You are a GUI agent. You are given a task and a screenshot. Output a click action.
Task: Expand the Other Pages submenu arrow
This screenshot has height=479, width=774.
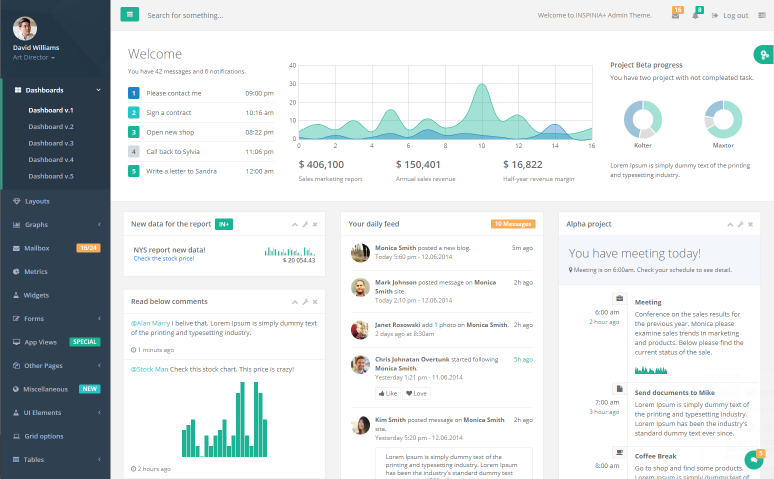tap(99, 366)
